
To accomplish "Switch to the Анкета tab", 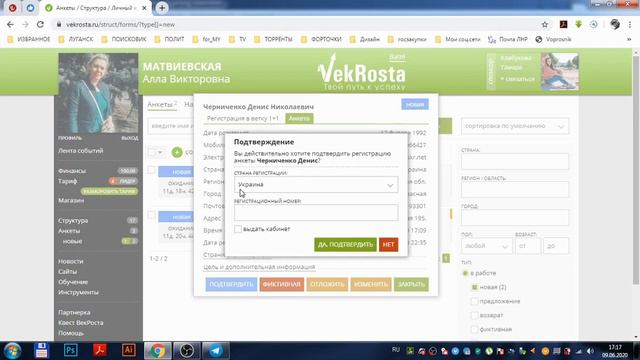I will pyautogui.click(x=299, y=118).
